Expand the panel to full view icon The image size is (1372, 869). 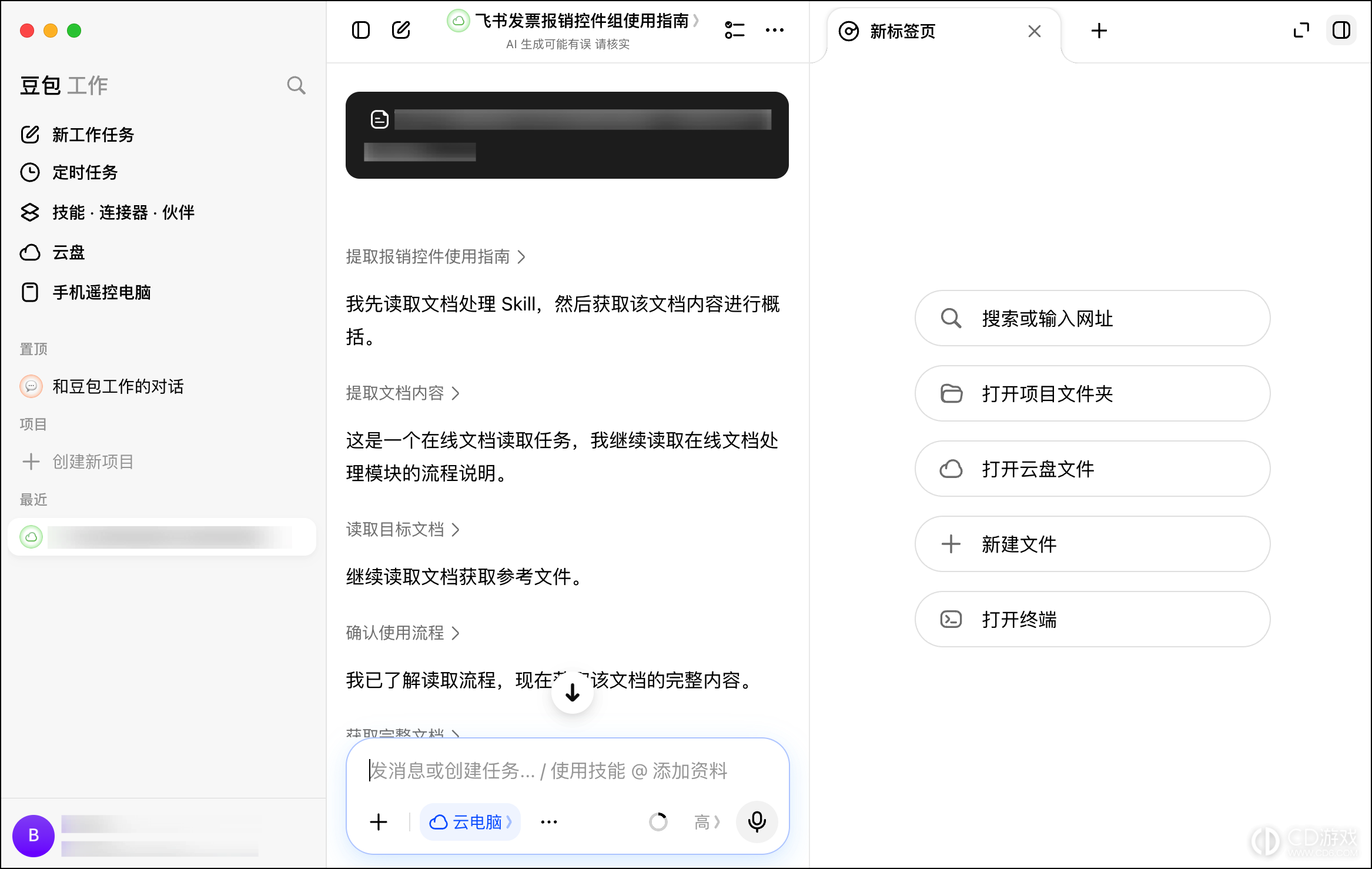click(x=1301, y=30)
